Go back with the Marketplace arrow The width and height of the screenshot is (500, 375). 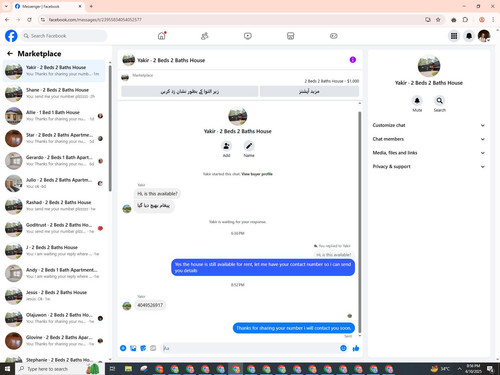click(10, 53)
